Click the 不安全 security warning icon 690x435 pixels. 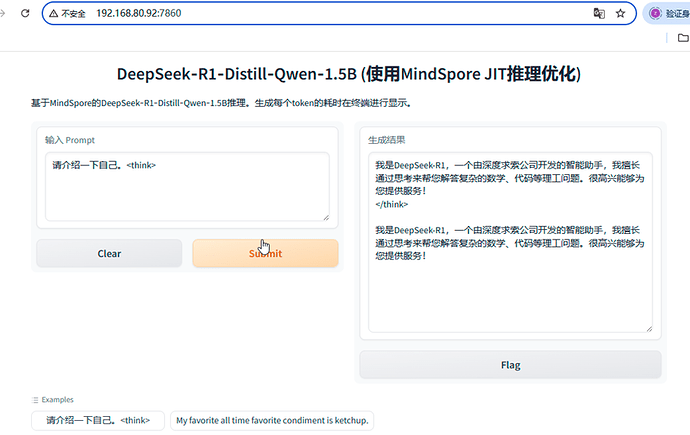[54, 14]
